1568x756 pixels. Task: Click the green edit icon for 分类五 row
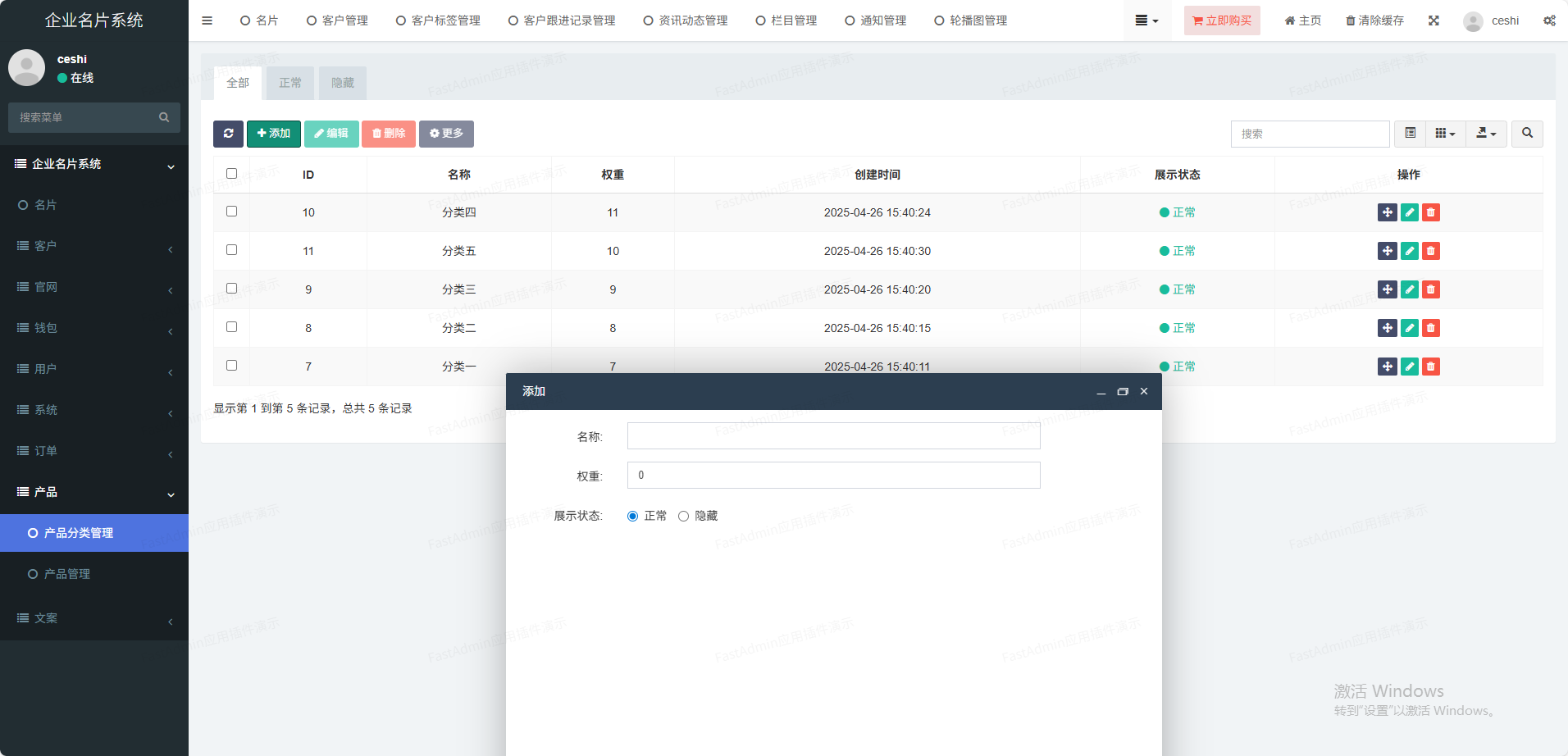[x=1409, y=251]
